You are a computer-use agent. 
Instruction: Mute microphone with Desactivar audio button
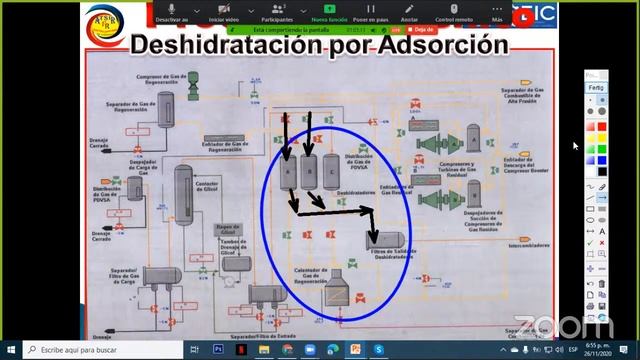[x=172, y=13]
